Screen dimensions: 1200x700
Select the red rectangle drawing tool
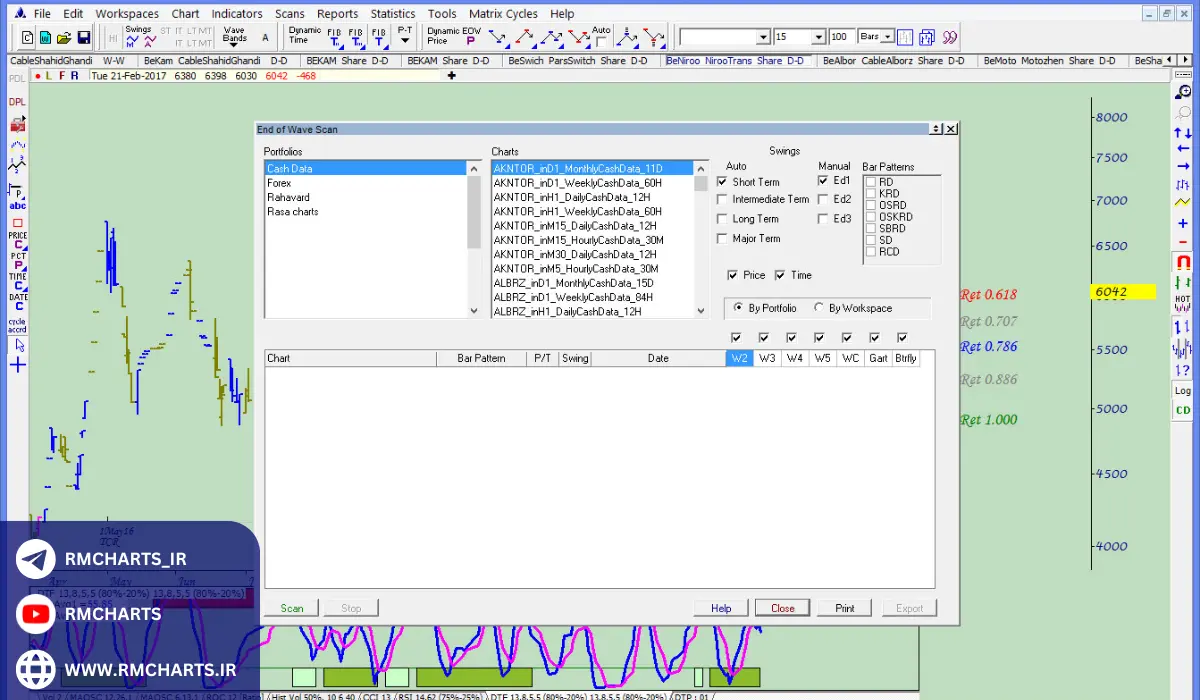tap(17, 223)
